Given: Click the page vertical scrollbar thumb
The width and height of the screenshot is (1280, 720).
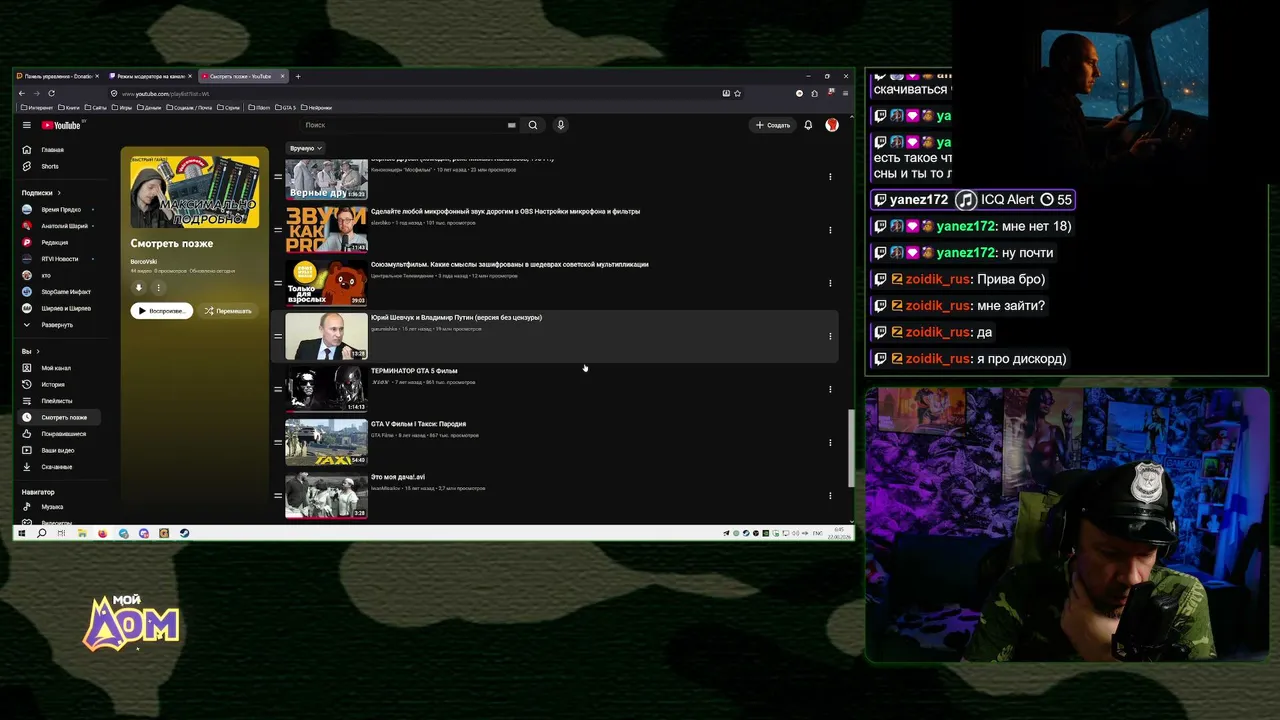Looking at the screenshot, I should (851, 447).
